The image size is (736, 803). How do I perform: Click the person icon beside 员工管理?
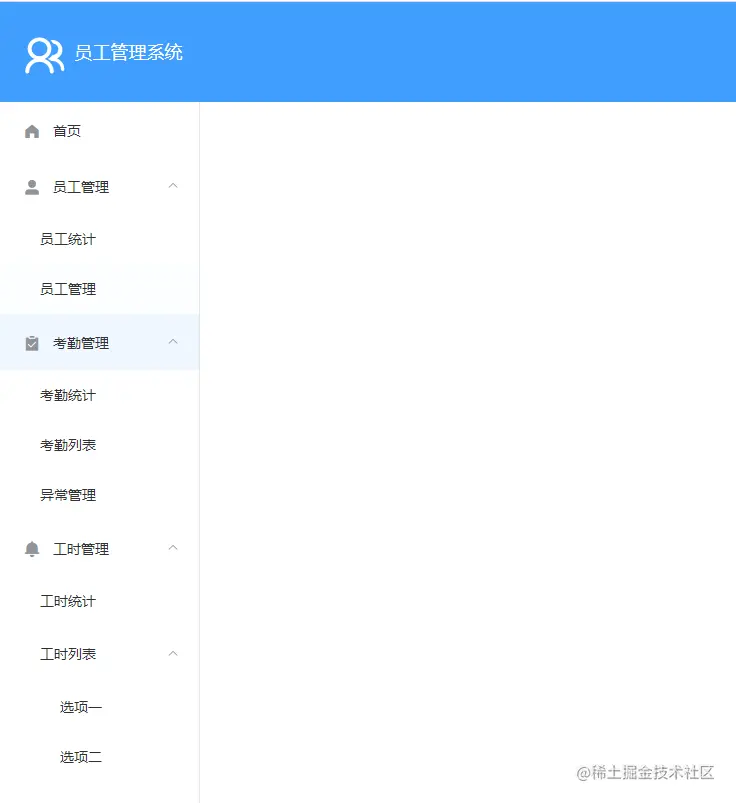click(32, 187)
